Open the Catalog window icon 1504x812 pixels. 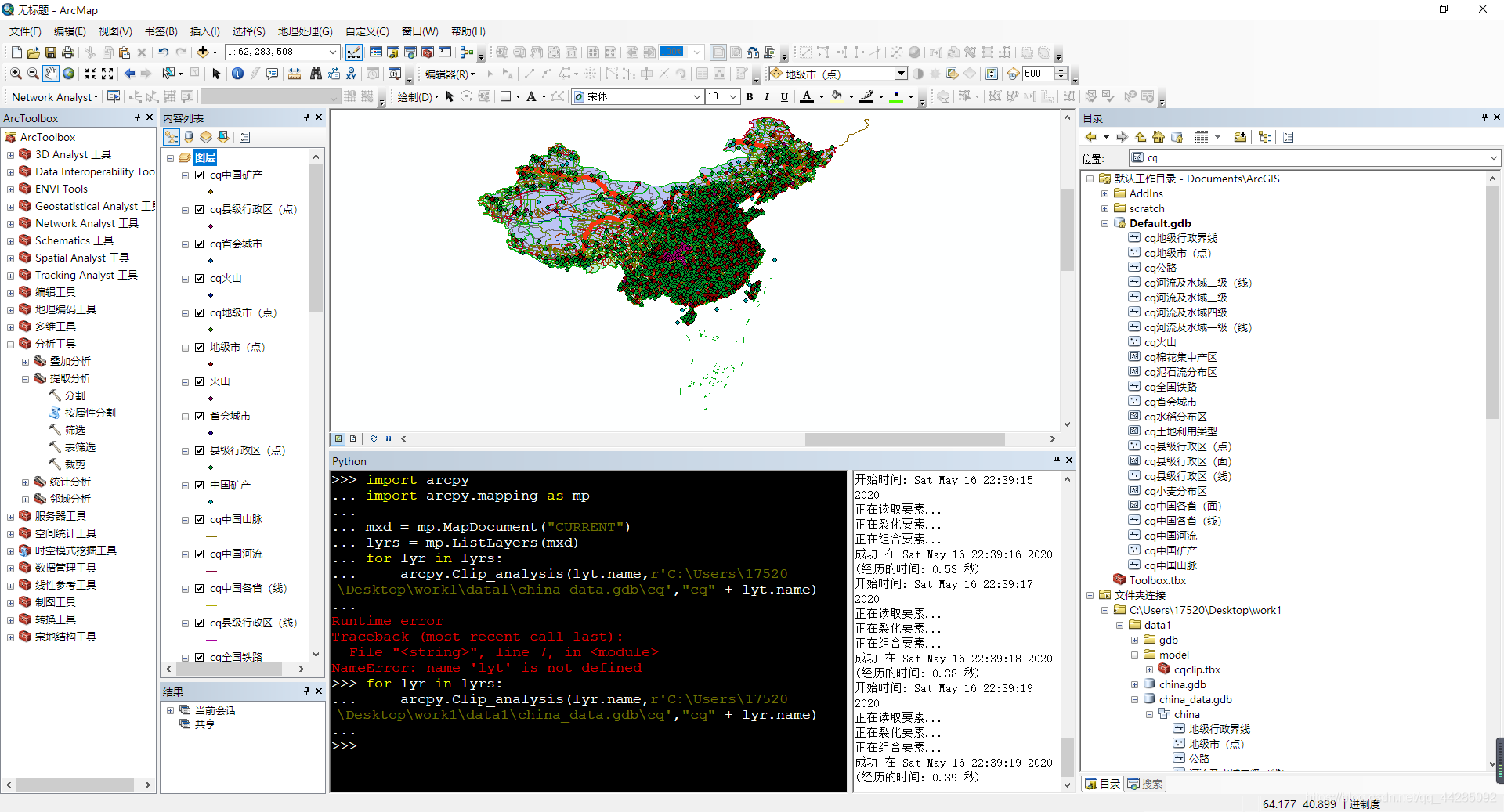393,52
